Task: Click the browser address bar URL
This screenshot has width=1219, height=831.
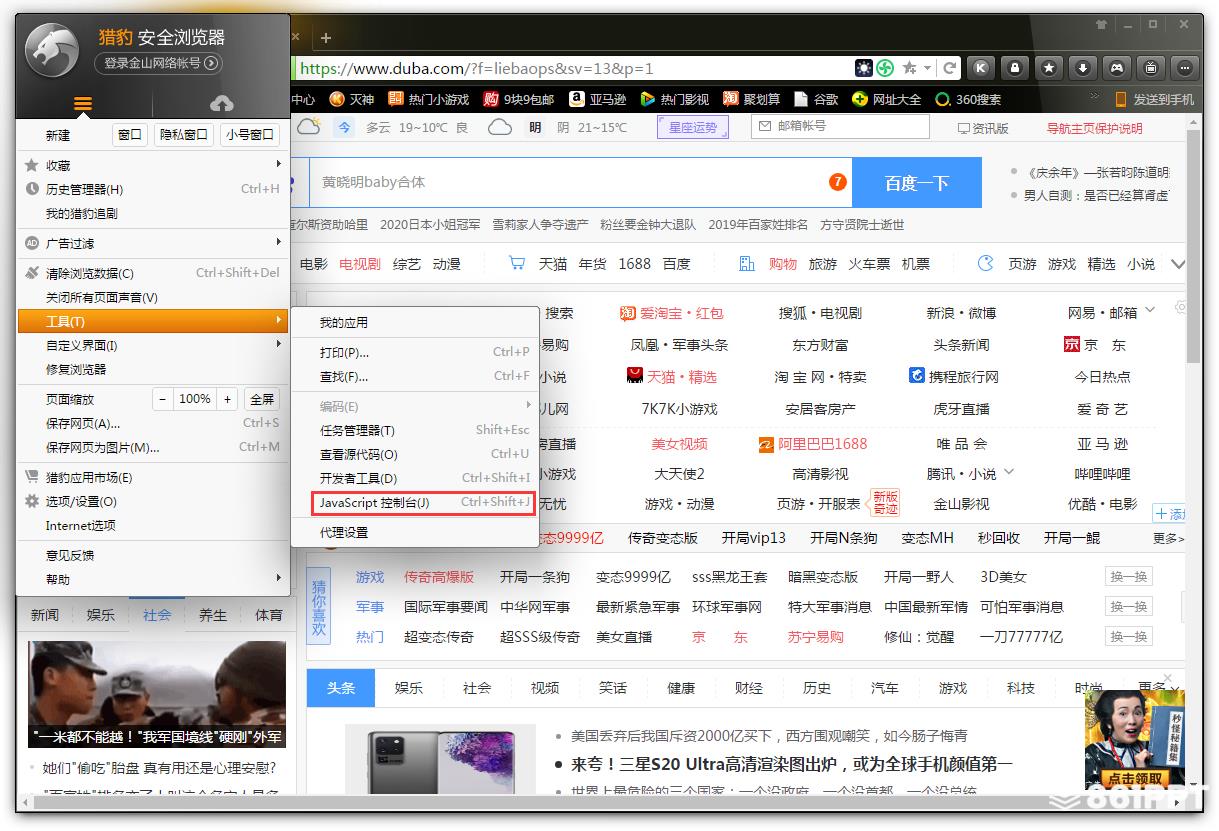Action: (476, 68)
